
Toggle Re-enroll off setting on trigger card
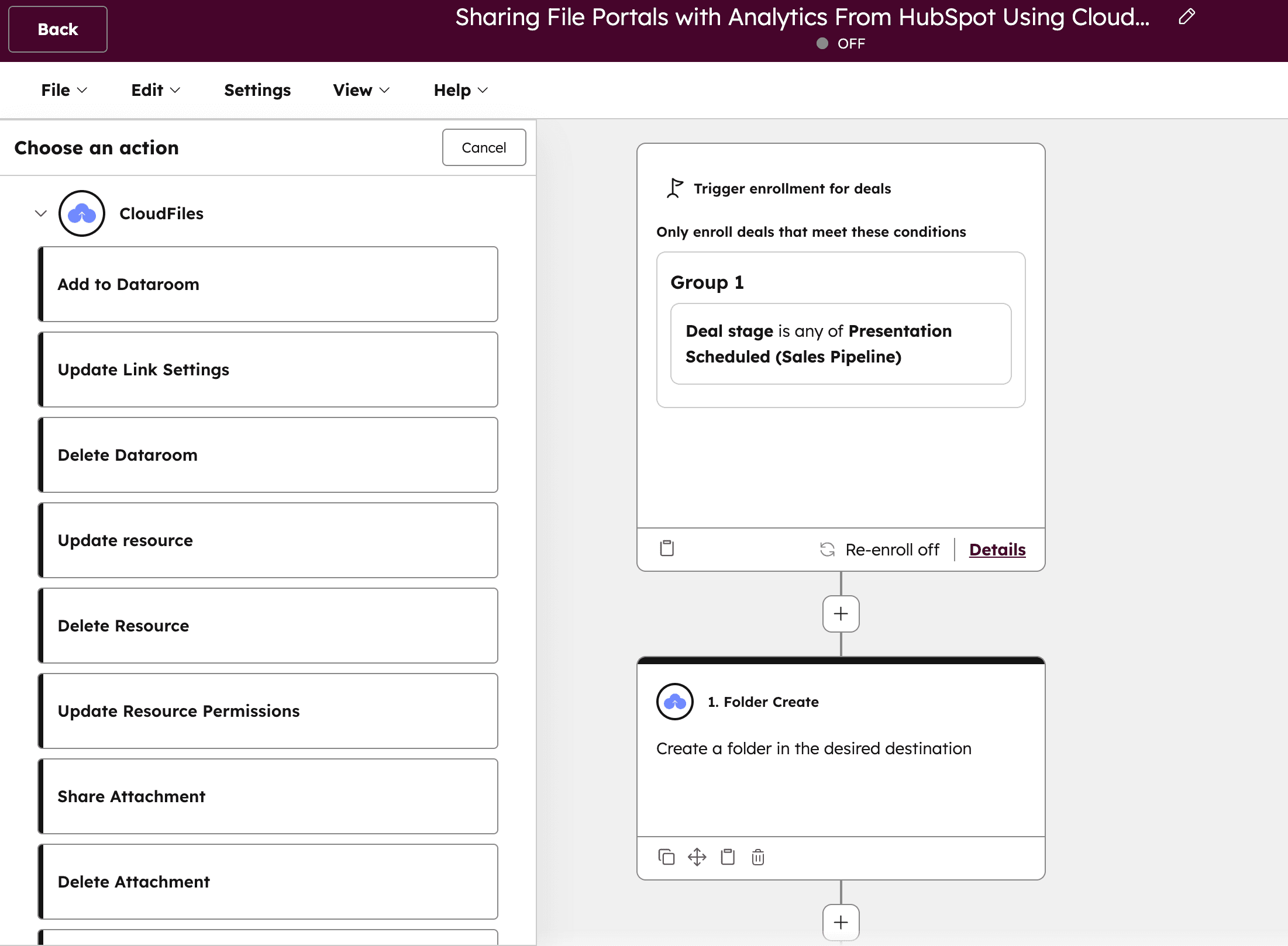[880, 549]
